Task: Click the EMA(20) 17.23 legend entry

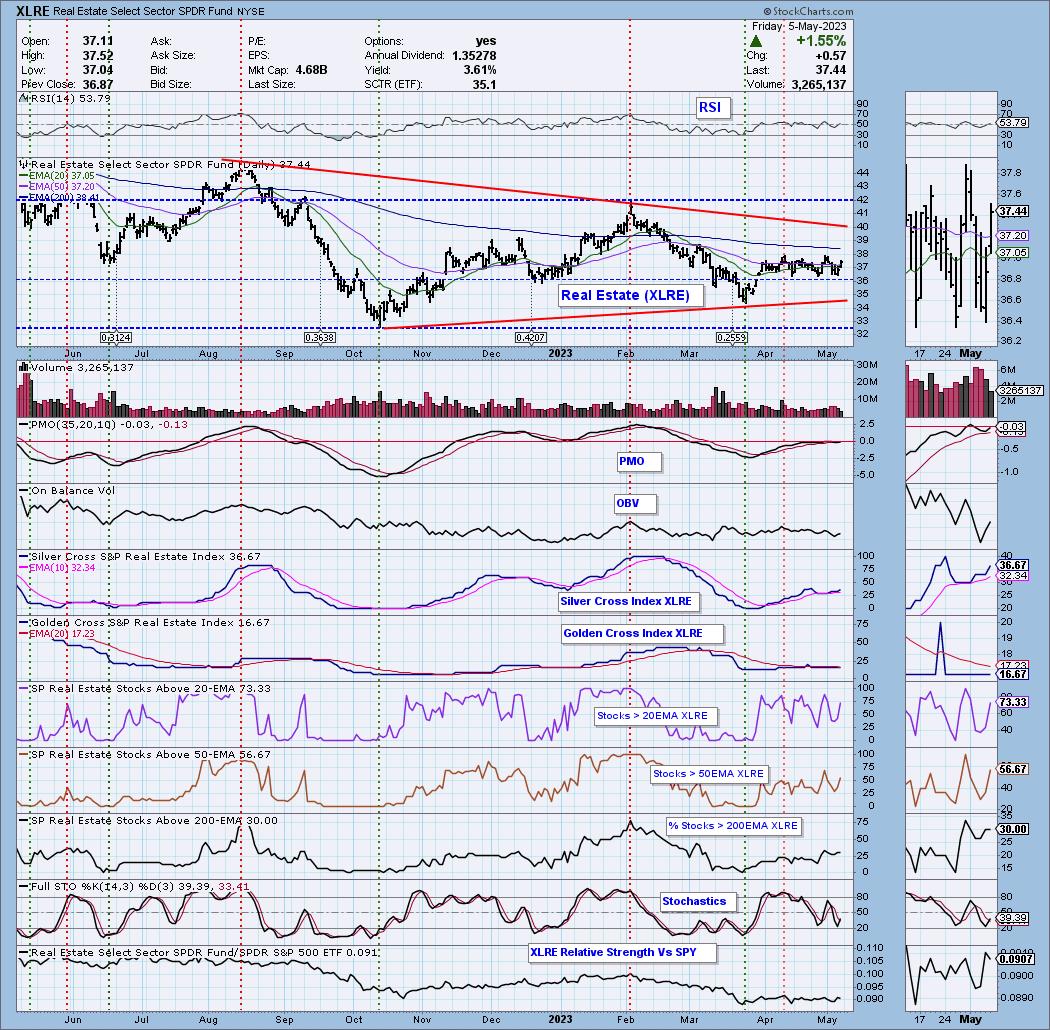Action: [58, 634]
